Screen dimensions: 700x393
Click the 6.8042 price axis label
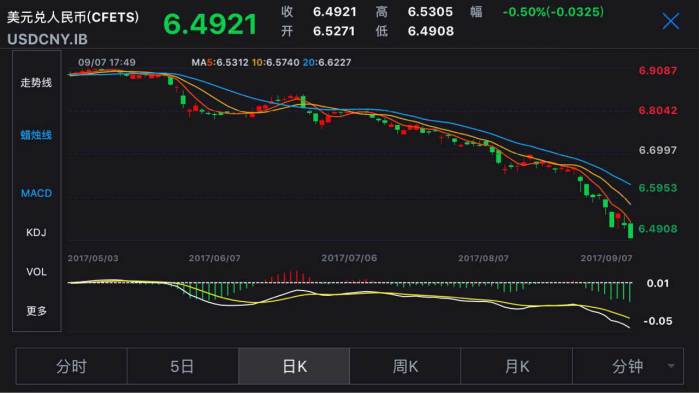[658, 110]
